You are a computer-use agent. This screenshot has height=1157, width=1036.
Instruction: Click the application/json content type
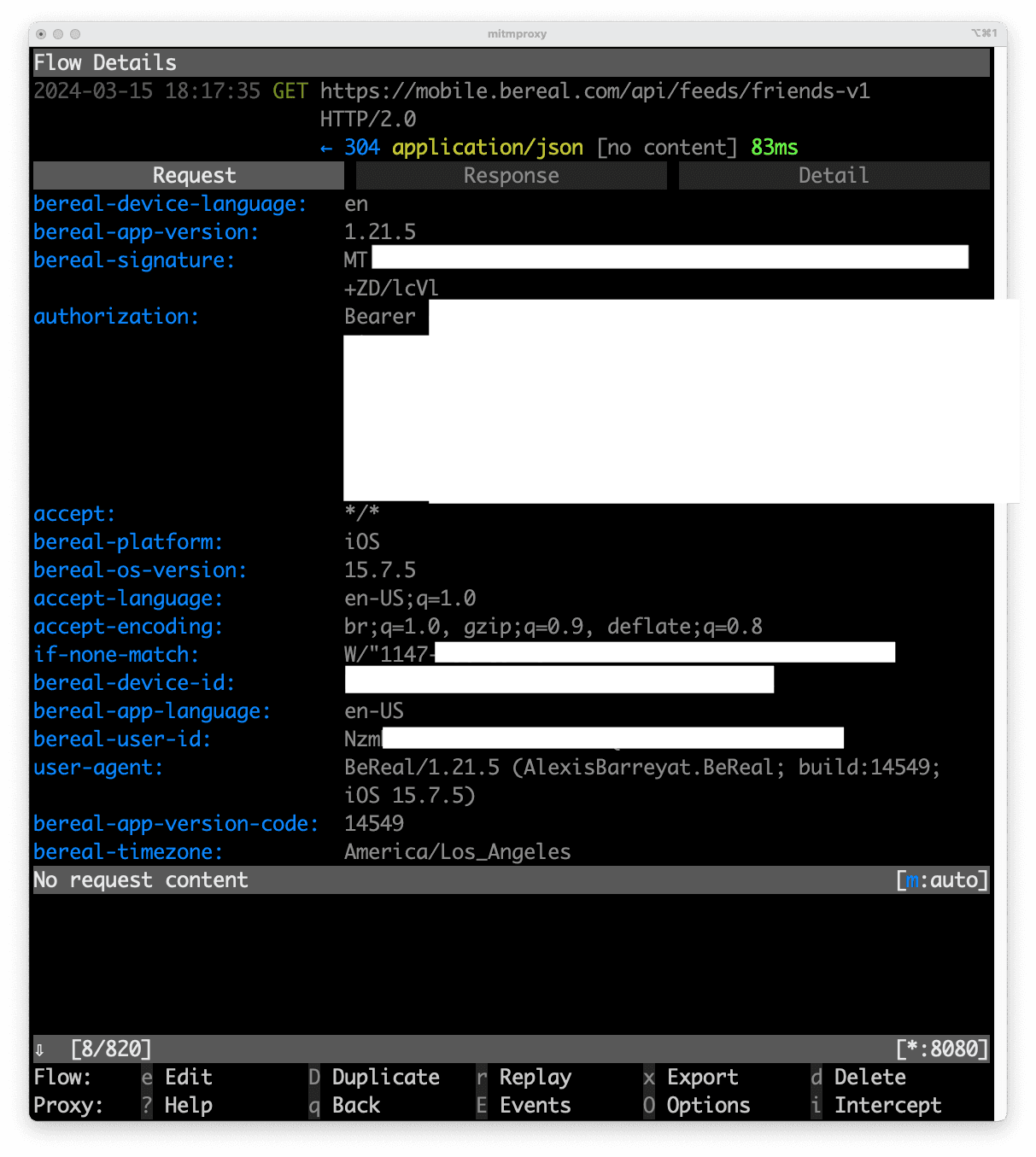(x=488, y=148)
